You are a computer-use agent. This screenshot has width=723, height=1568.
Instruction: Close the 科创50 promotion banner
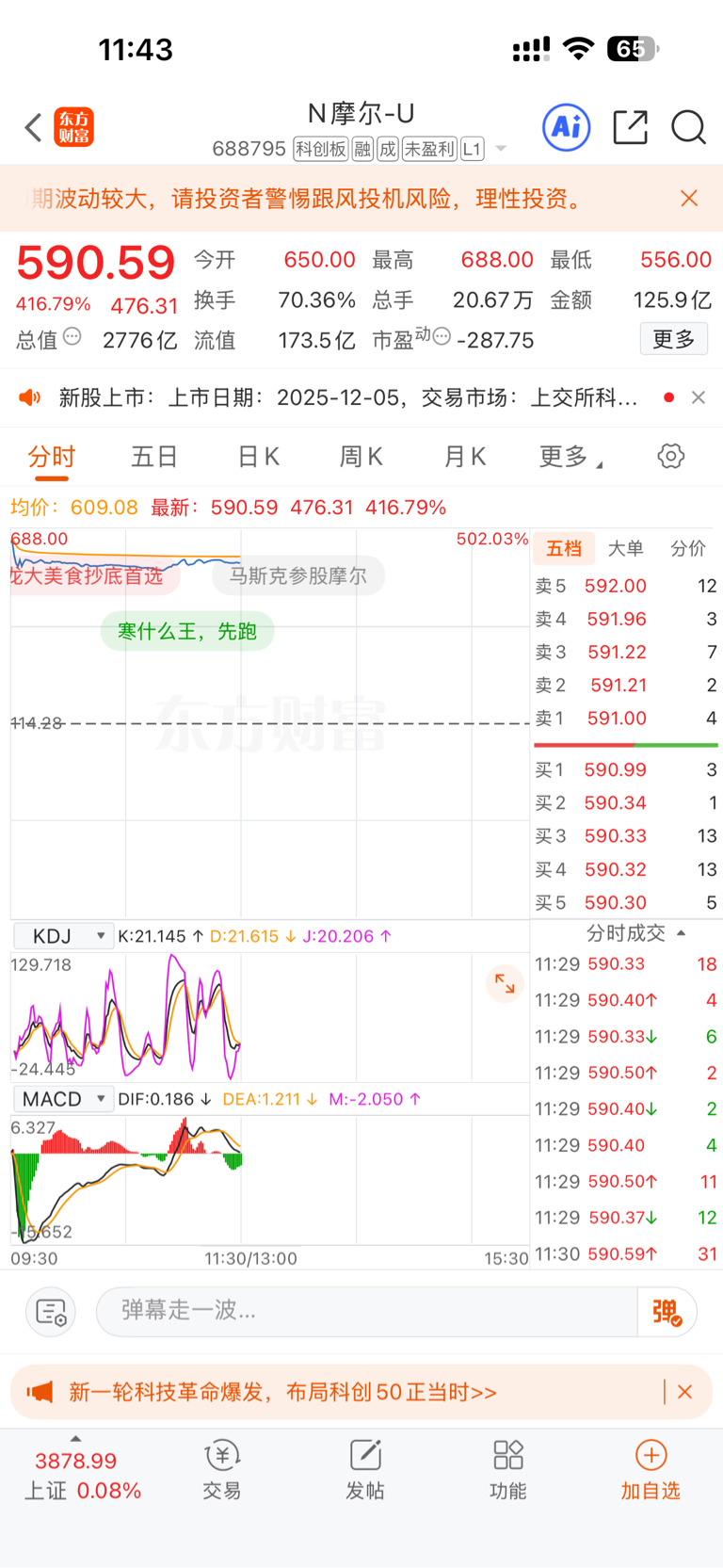point(685,1392)
